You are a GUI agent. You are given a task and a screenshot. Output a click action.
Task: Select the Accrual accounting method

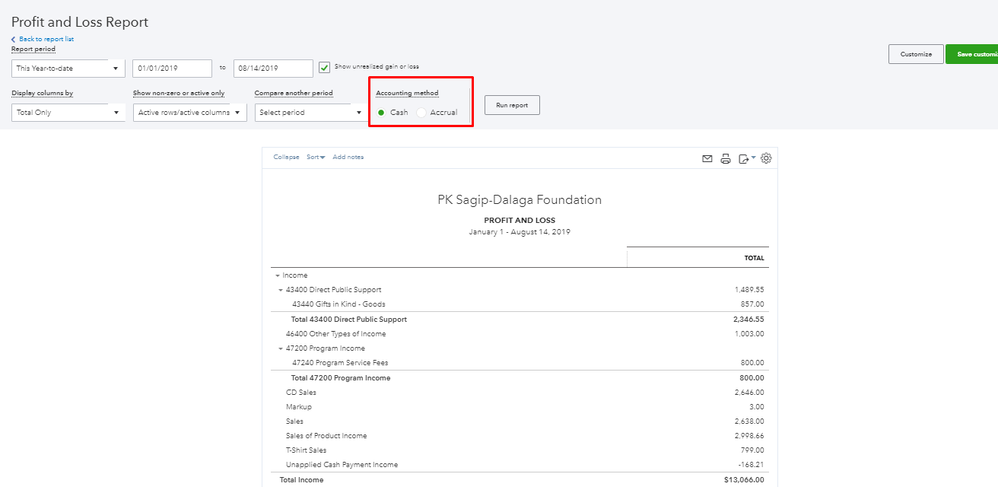[x=421, y=112]
